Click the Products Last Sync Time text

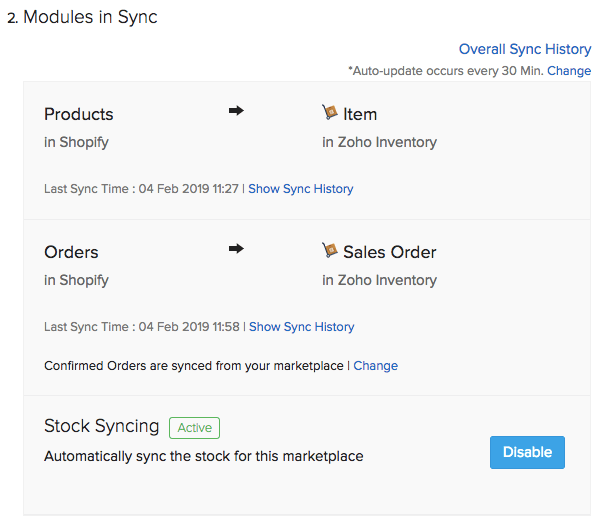(x=141, y=189)
